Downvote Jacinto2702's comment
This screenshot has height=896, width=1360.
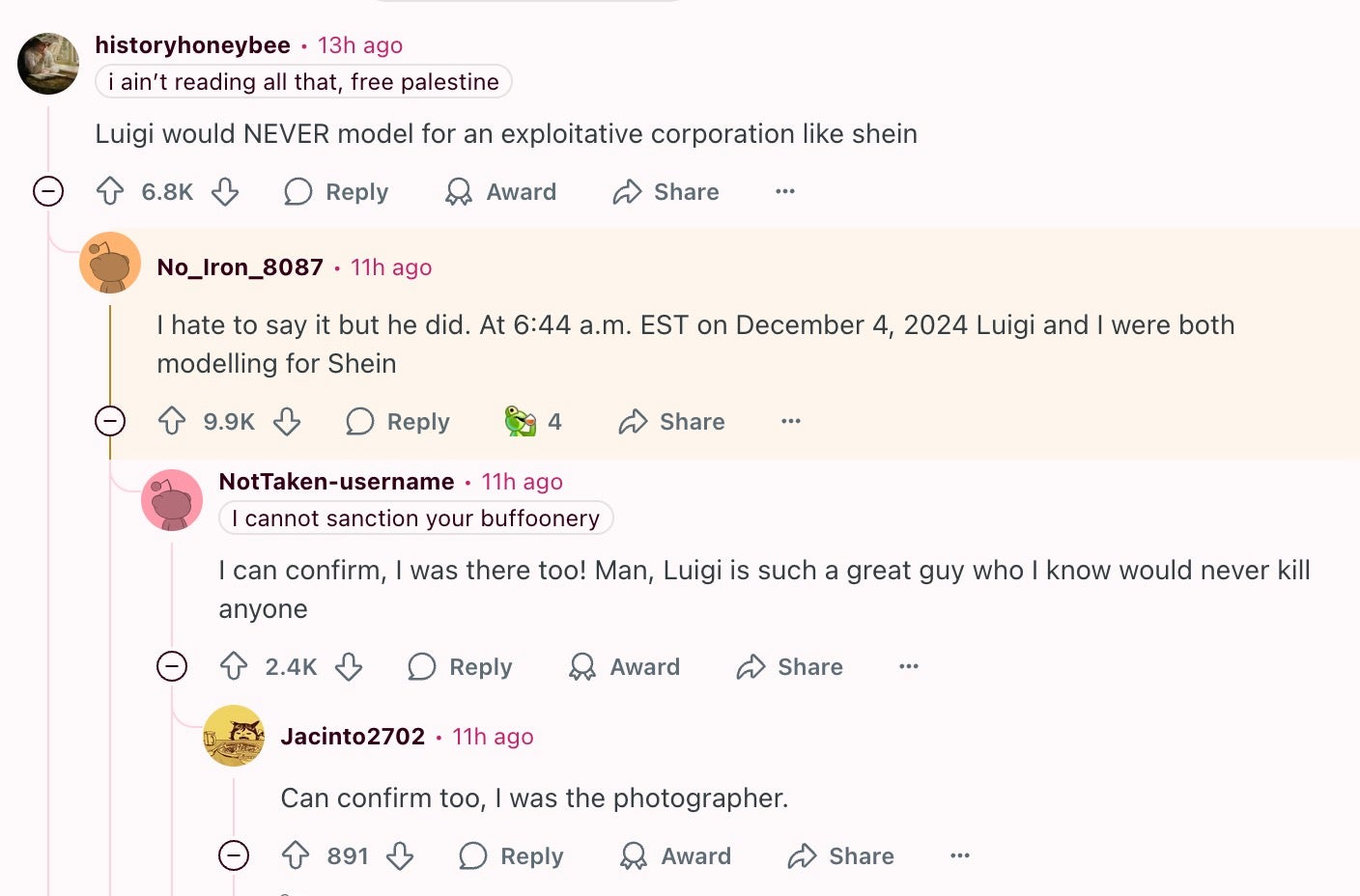[400, 855]
